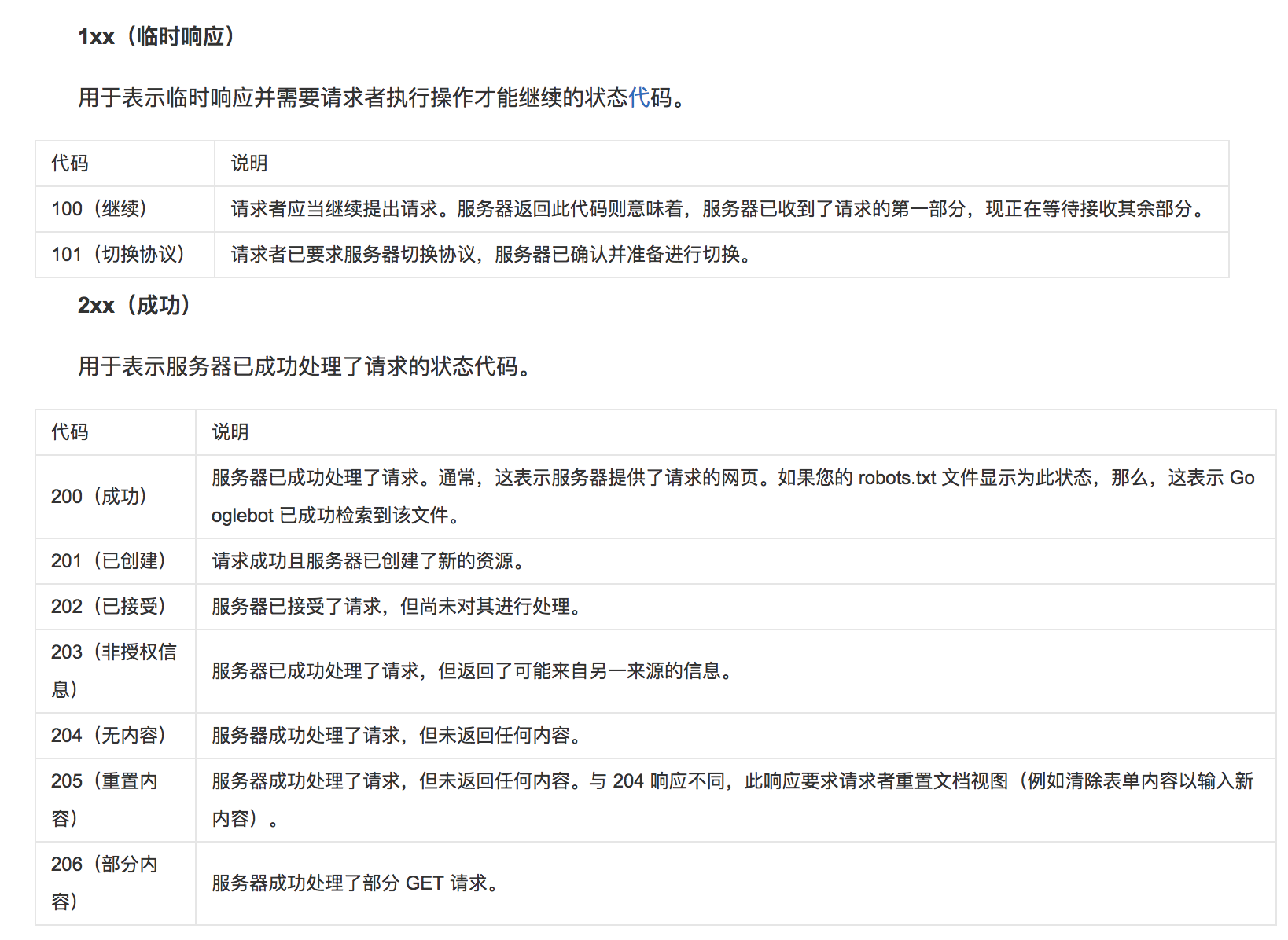Screen dimensions: 1288x940
Task: Click the paragraph 用于表示服务器已成功处理了请求的状态代码
Action: [305, 366]
